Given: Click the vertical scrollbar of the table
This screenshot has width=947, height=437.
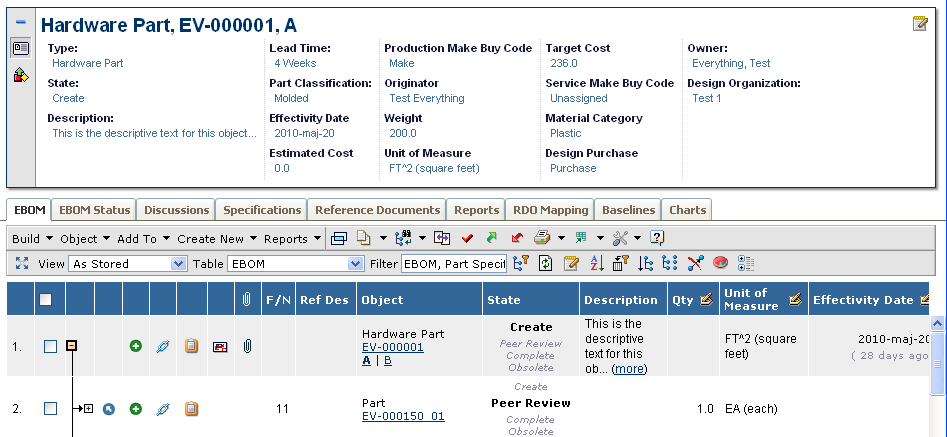Looking at the screenshot, I should point(937,370).
